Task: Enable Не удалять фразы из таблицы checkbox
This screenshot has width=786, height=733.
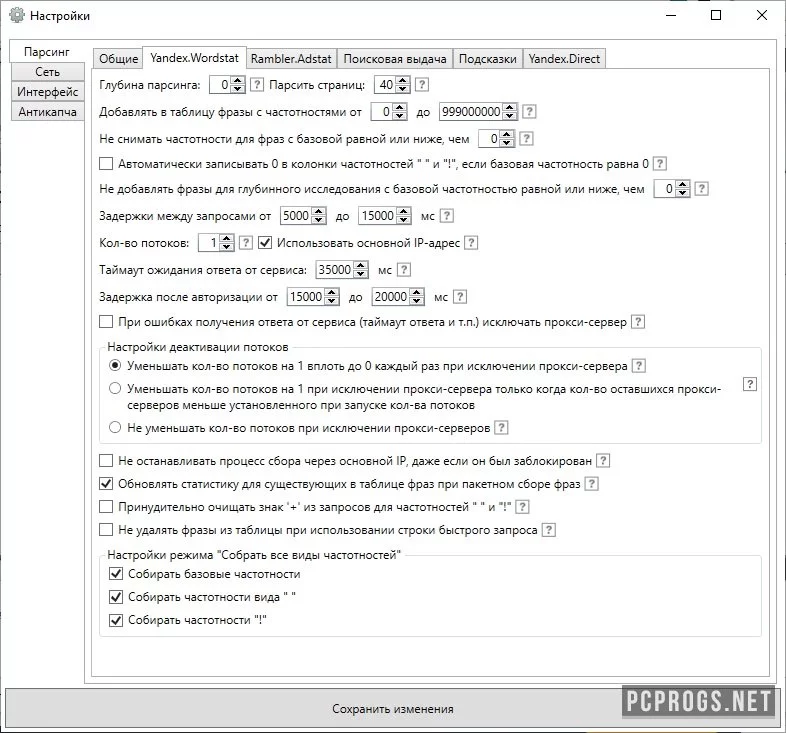Action: pos(106,529)
